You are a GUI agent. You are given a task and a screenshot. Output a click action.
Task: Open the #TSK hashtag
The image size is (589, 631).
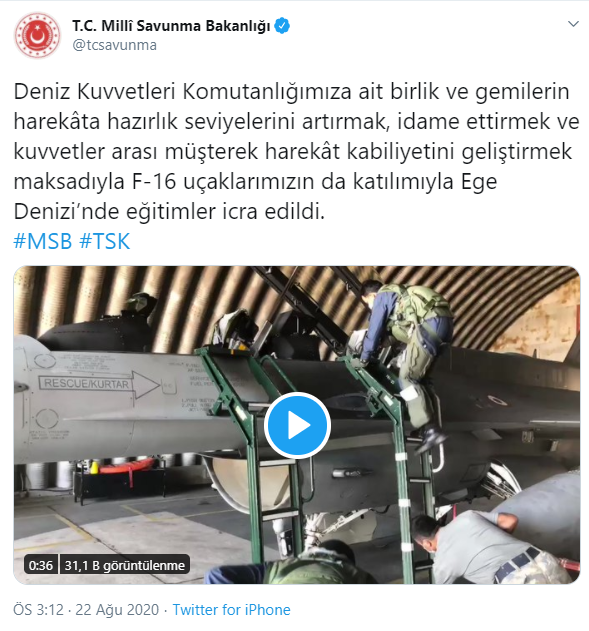(x=105, y=241)
